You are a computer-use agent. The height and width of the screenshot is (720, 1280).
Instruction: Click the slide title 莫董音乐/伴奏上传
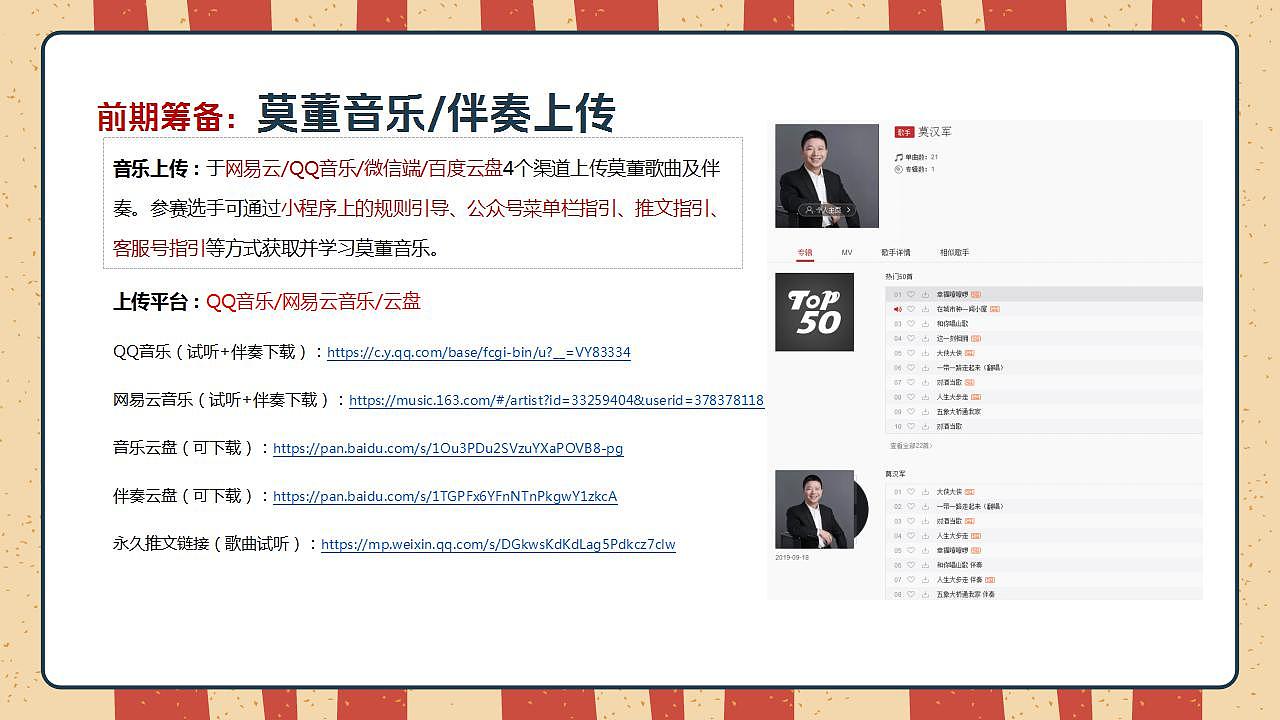(x=436, y=113)
